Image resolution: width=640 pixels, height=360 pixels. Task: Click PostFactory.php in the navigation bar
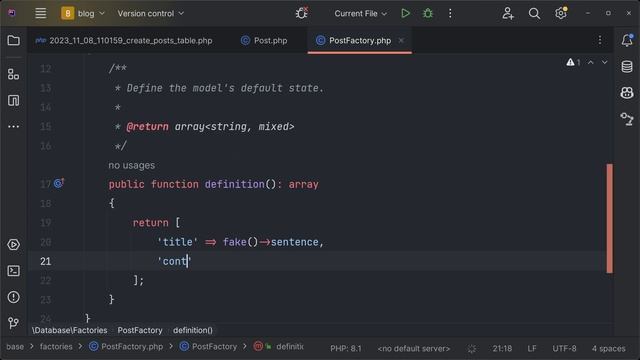point(126,347)
